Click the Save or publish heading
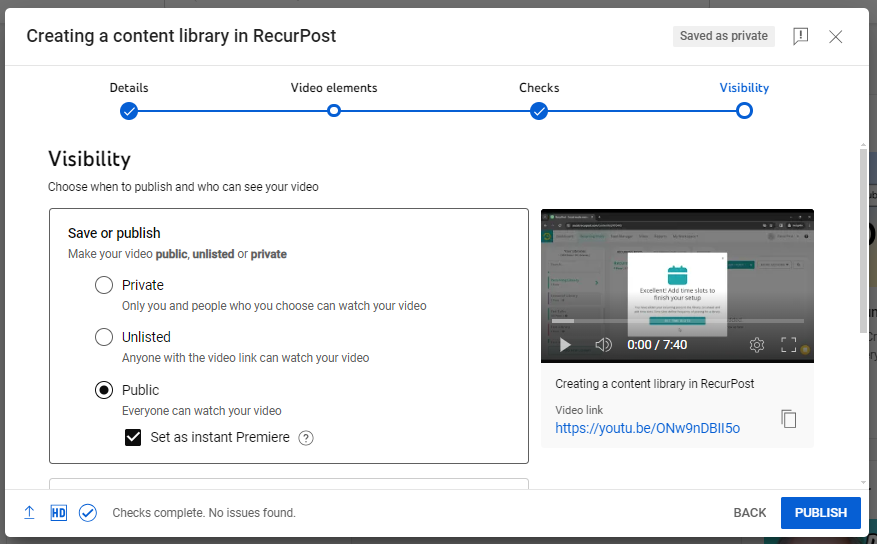 (x=114, y=233)
